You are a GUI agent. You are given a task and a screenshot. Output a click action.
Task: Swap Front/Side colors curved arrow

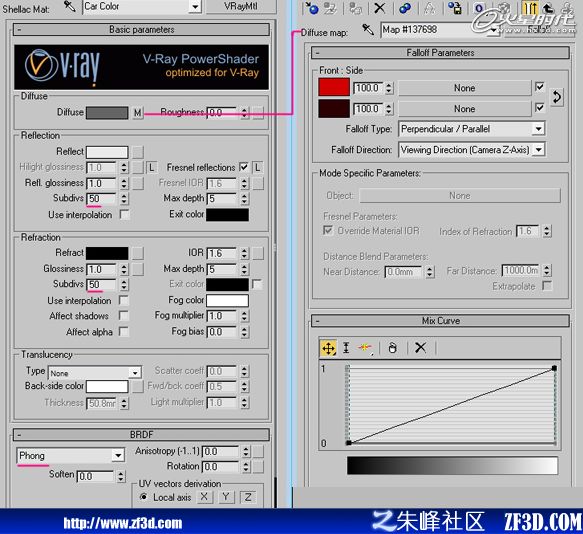coord(557,97)
